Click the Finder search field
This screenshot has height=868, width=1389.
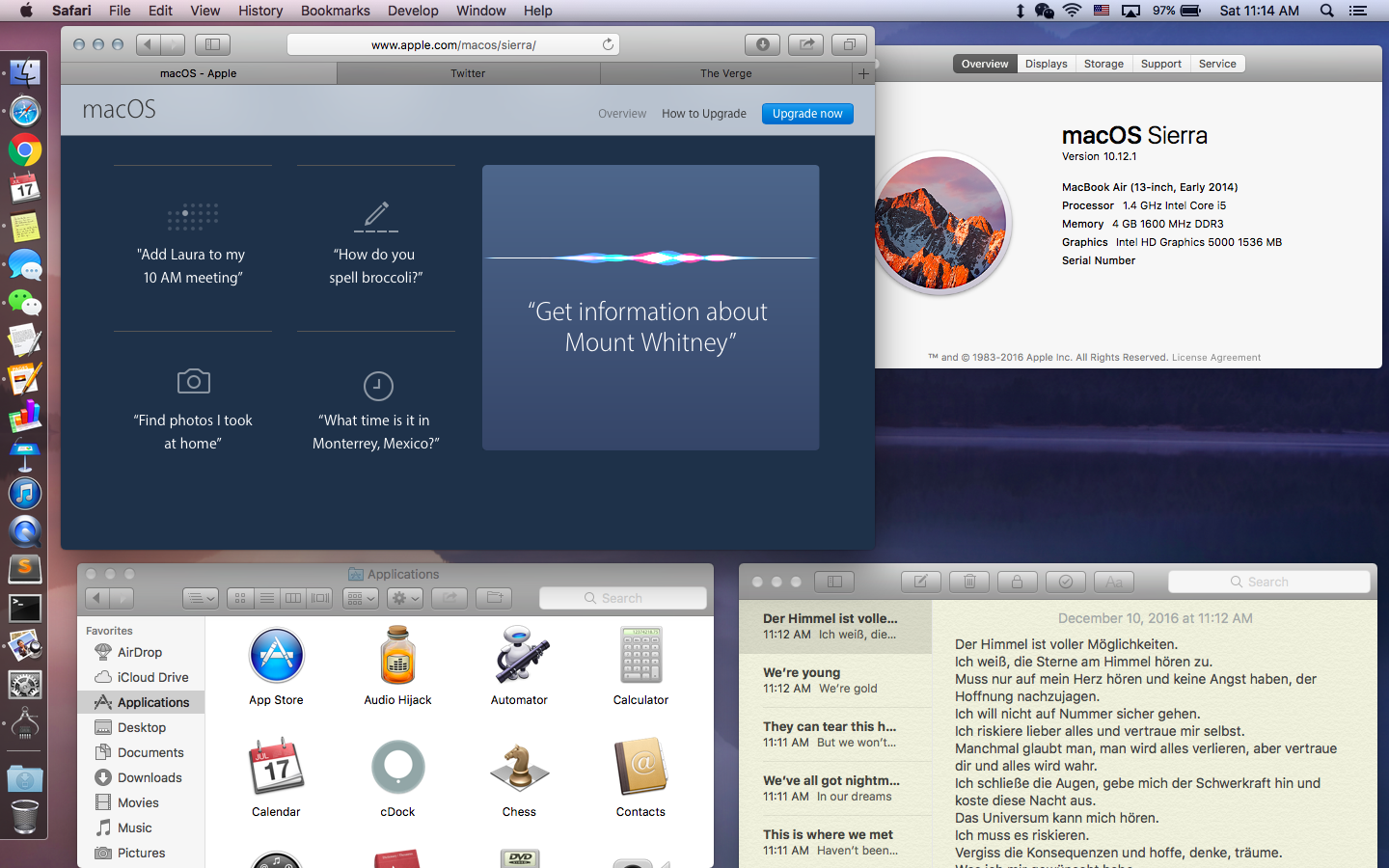(623, 598)
